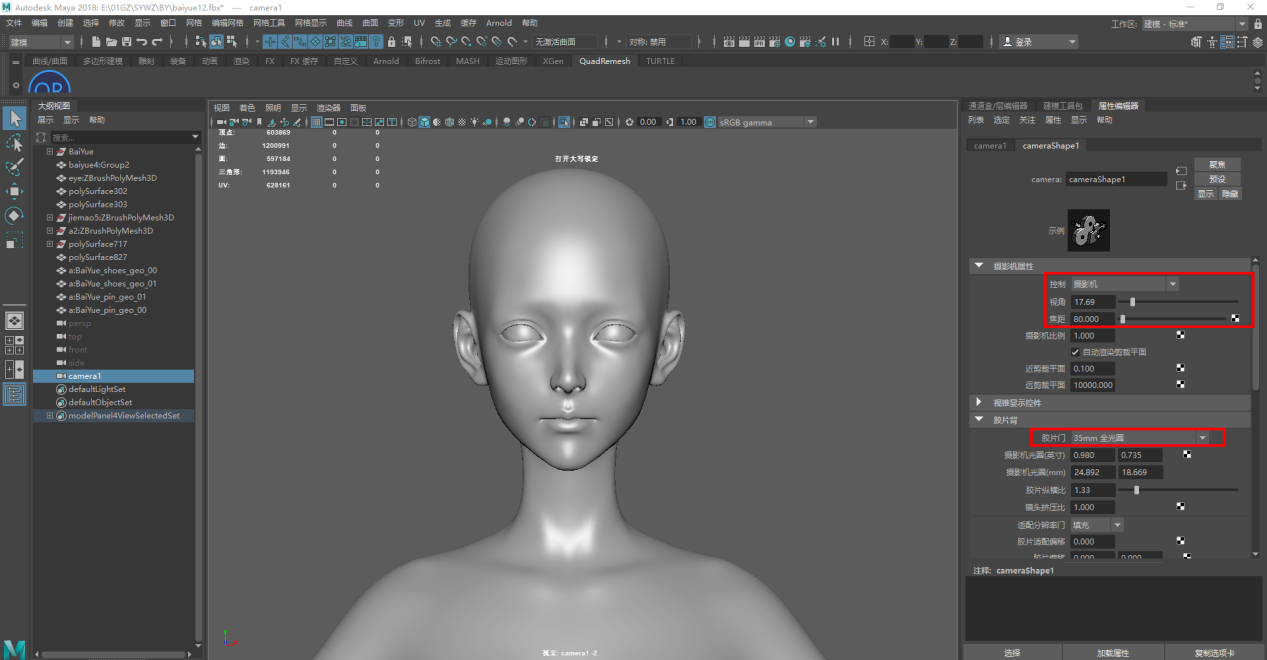The image size is (1267, 660).
Task: Click the Save scene icon
Action: click(126, 42)
